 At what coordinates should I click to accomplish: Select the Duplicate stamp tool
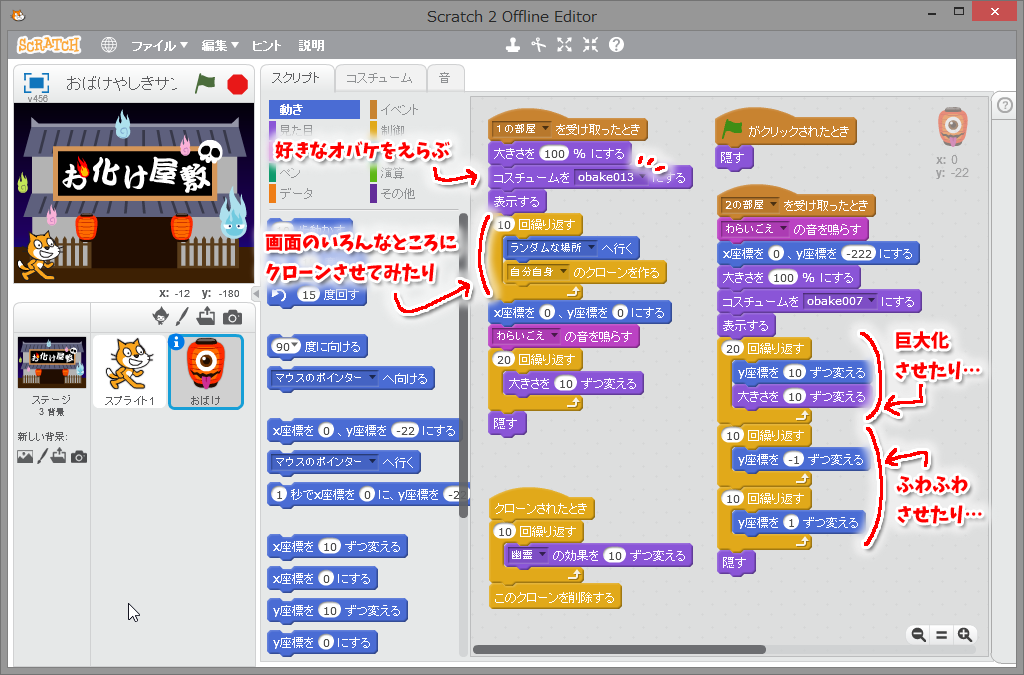point(513,44)
